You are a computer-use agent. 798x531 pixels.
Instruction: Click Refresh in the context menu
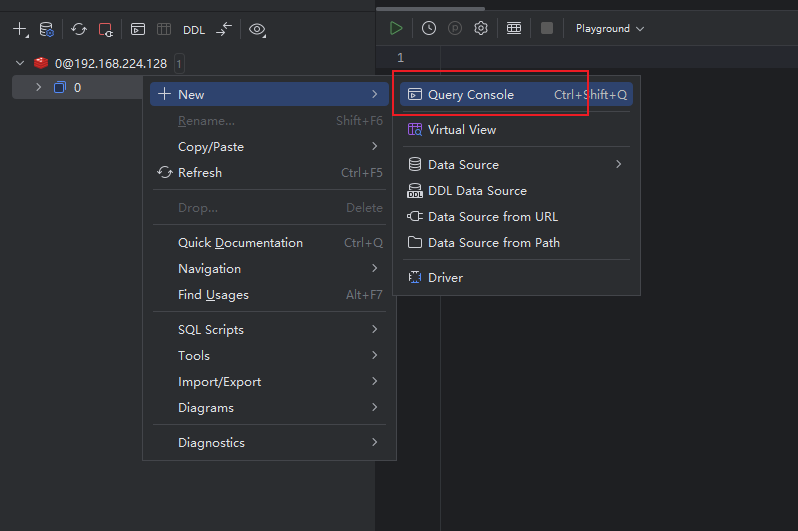click(x=200, y=172)
